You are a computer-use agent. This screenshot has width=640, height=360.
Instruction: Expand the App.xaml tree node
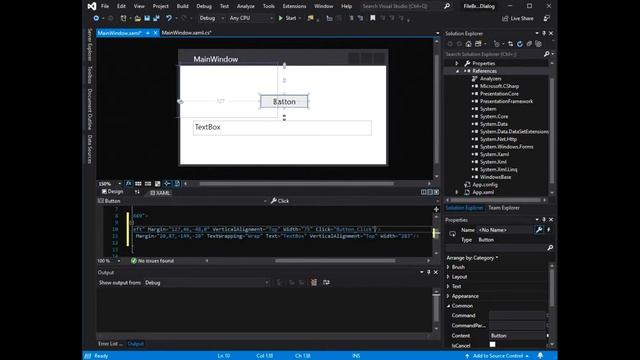click(457, 192)
